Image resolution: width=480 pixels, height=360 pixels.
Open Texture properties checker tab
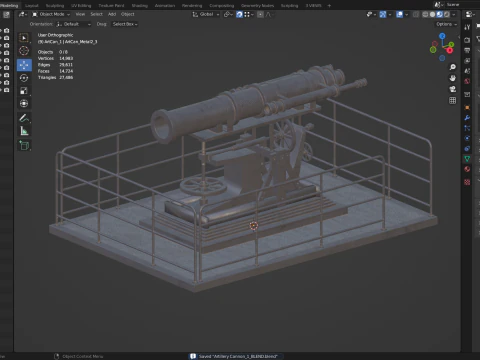click(467, 182)
